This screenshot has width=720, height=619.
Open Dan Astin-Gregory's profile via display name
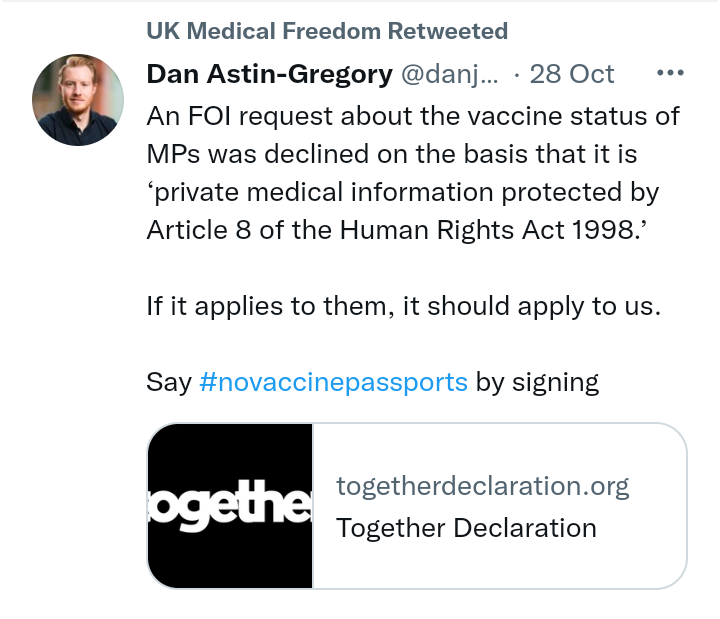(x=269, y=74)
